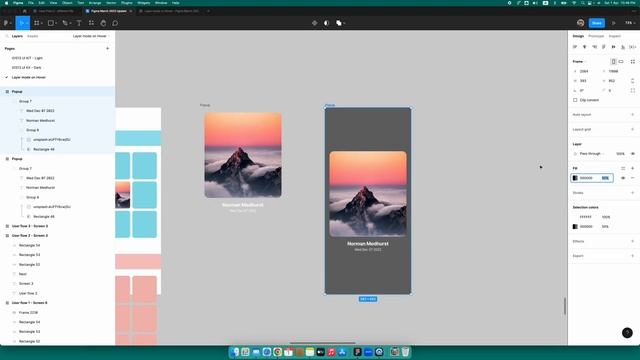Toggle Independent corners option
The image size is (640, 360).
coord(633,91)
